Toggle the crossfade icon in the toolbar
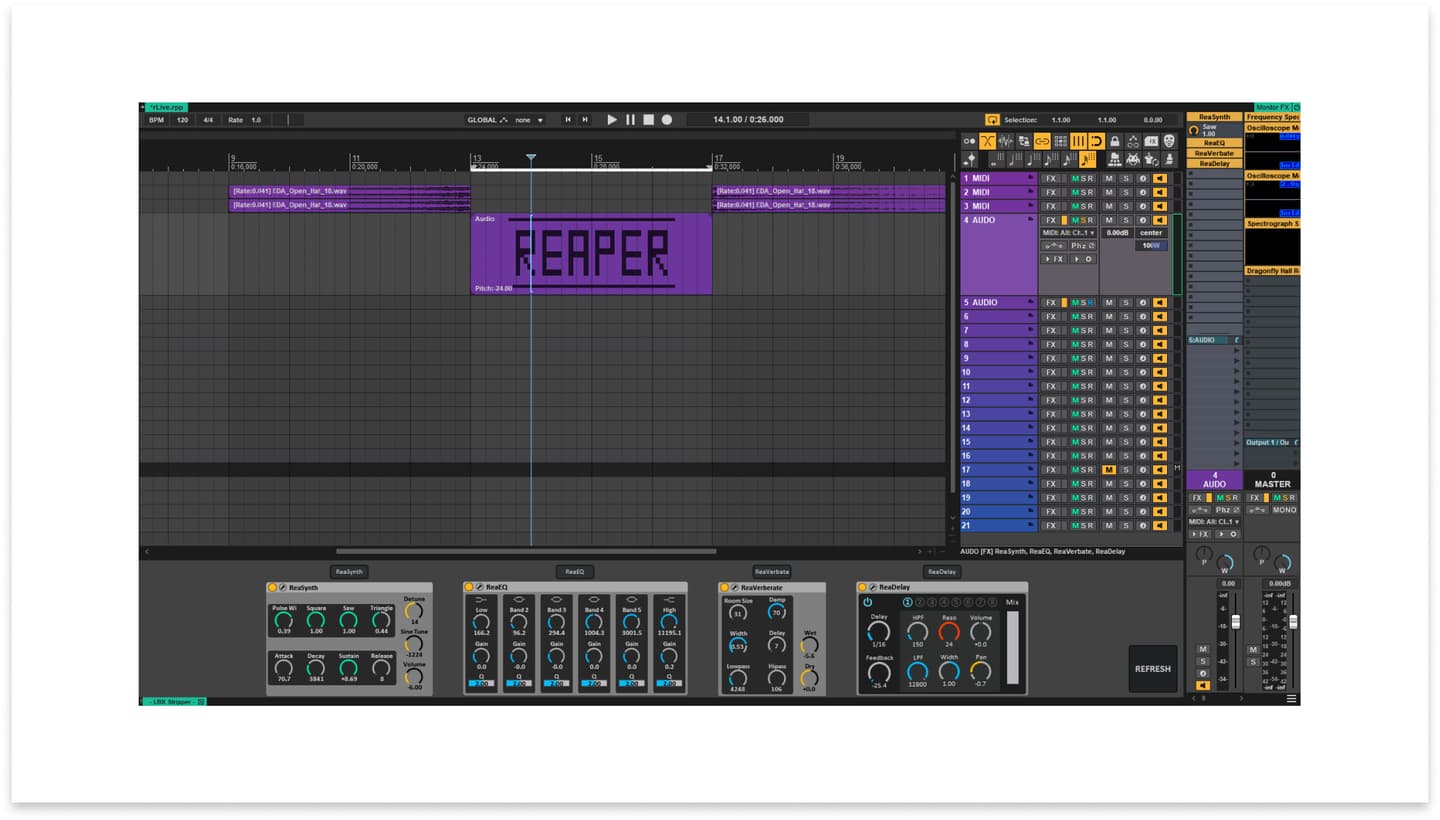1440x820 pixels. pos(988,141)
